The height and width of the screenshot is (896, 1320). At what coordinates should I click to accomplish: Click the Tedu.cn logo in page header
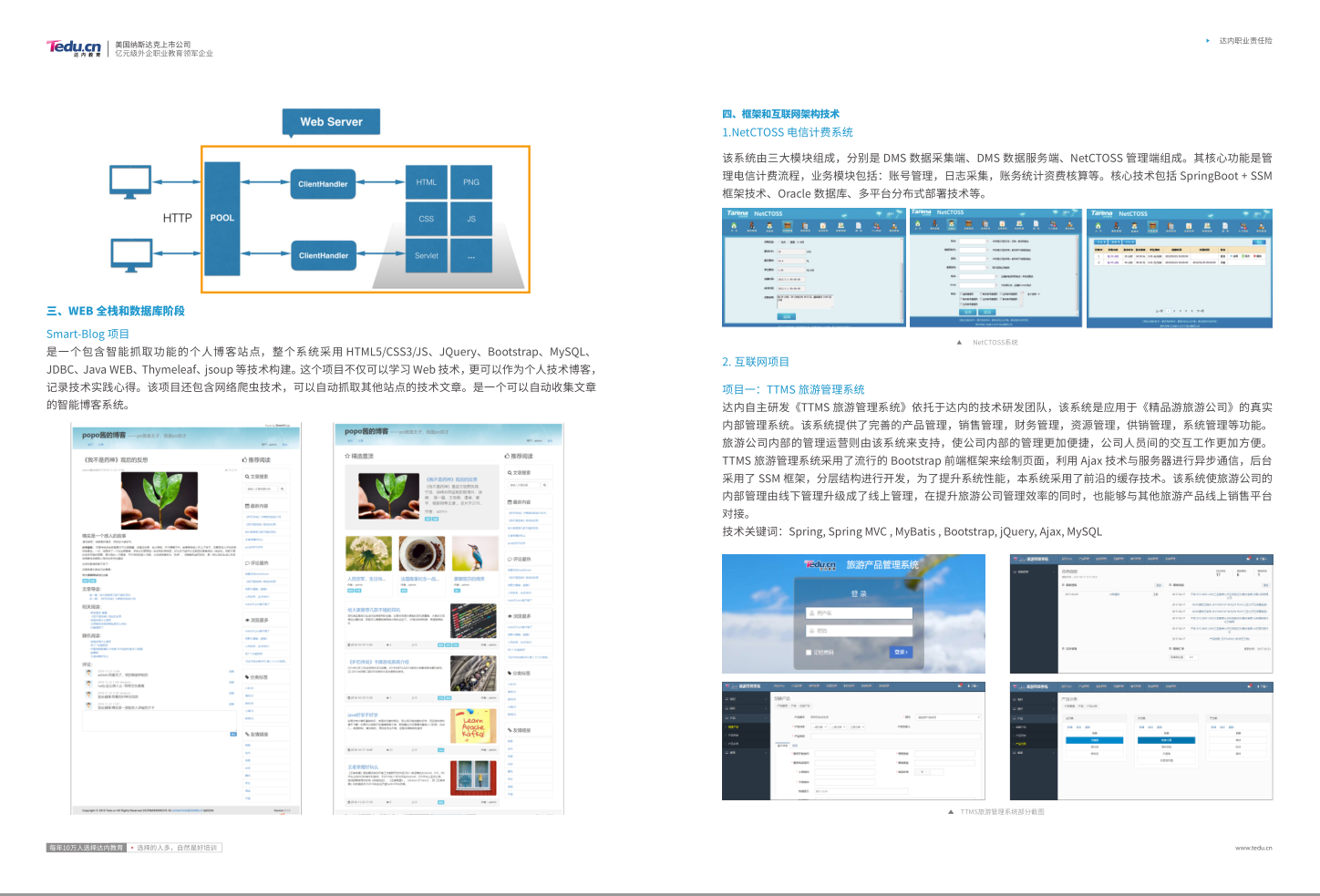pyautogui.click(x=74, y=47)
